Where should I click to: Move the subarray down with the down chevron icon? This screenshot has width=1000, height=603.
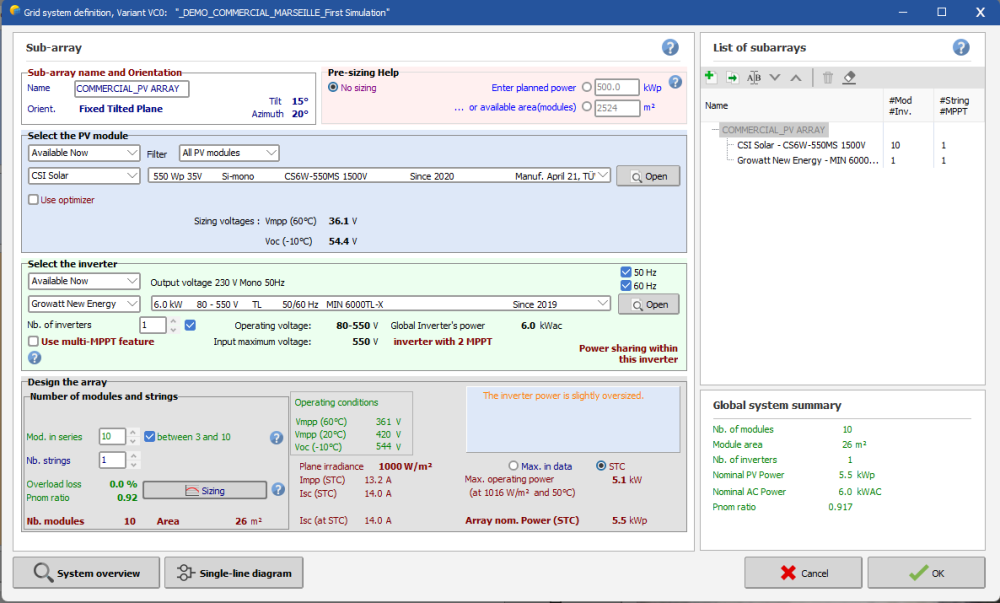(775, 77)
